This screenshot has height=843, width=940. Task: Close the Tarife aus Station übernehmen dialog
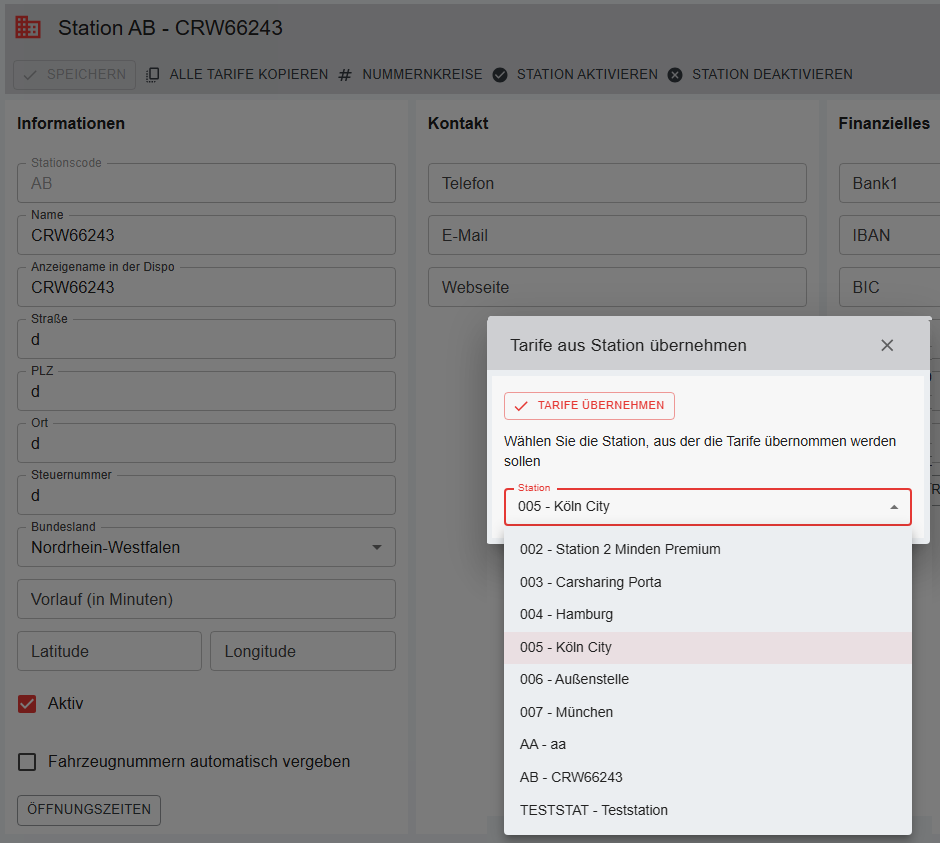point(887,345)
